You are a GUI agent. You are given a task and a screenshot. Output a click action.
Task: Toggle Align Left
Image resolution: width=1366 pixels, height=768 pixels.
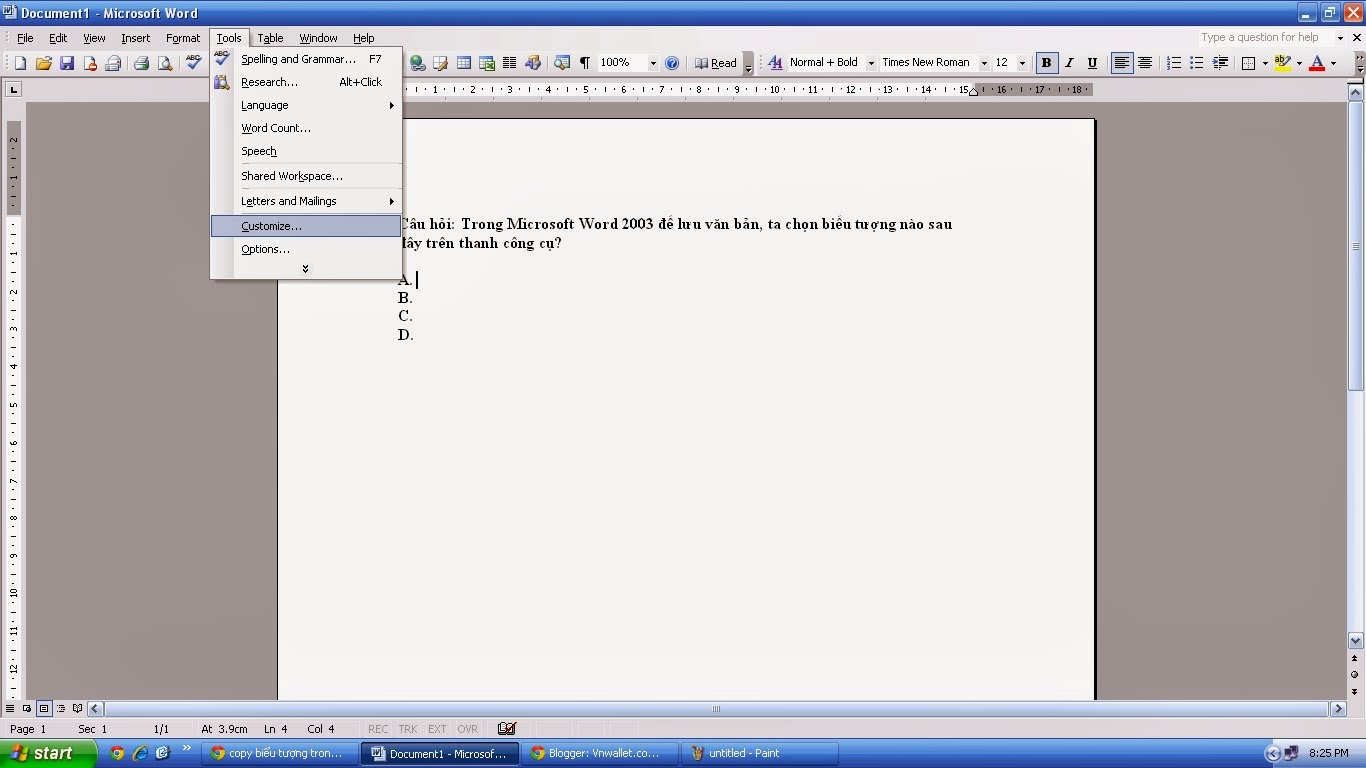[1122, 63]
